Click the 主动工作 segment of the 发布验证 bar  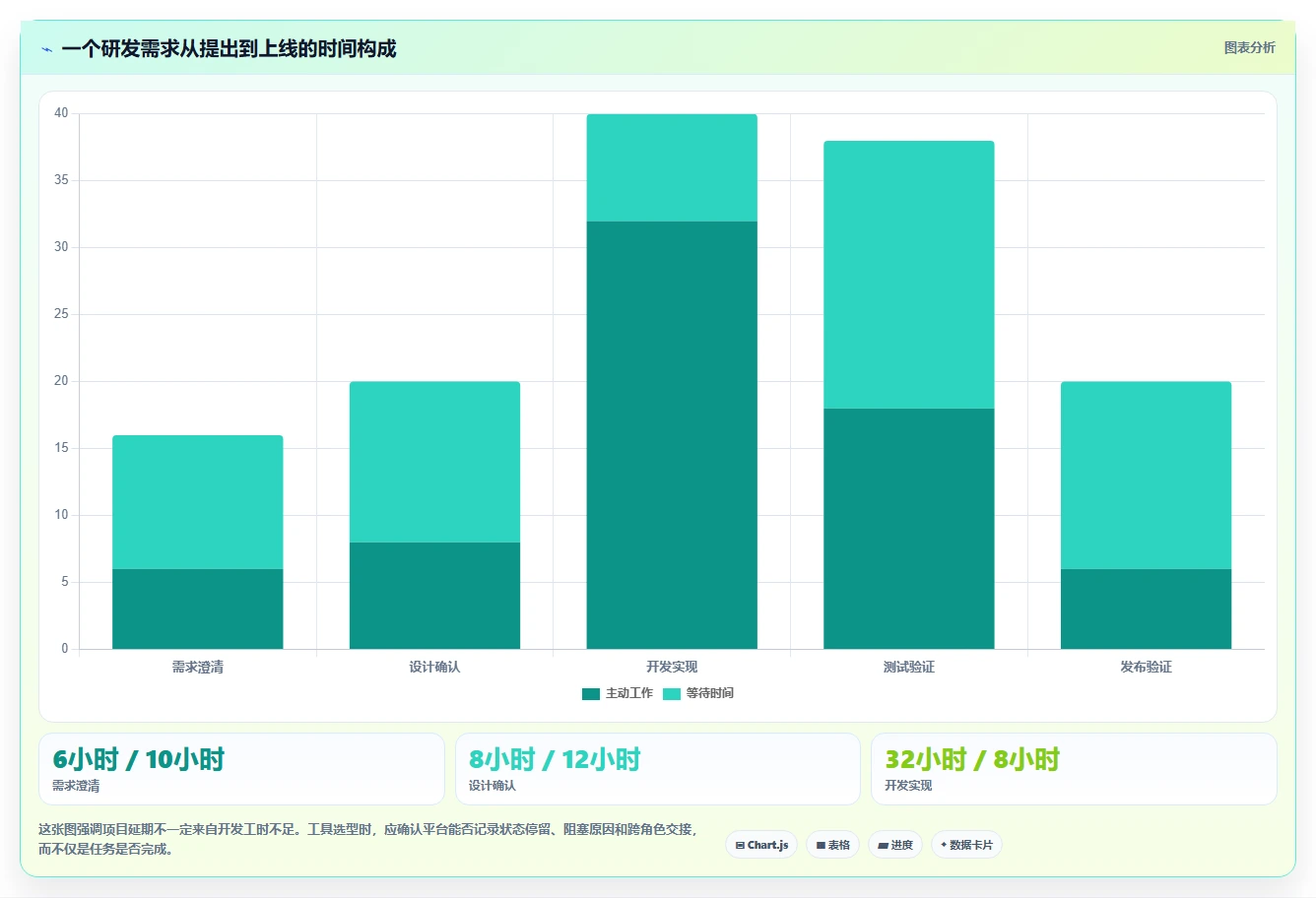click(x=1146, y=609)
